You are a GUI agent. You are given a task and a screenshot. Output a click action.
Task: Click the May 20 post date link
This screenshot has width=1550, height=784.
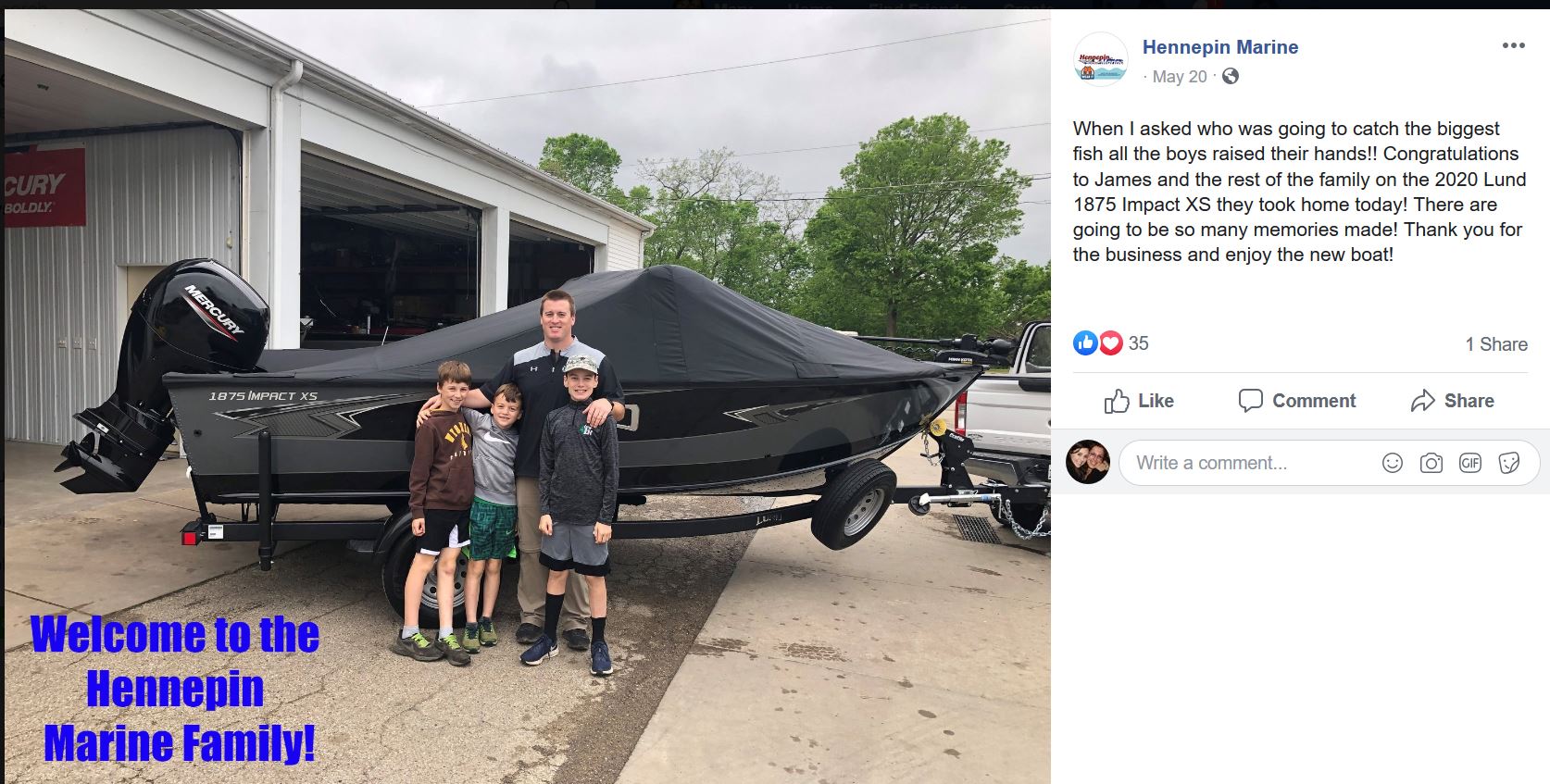pos(1180,77)
